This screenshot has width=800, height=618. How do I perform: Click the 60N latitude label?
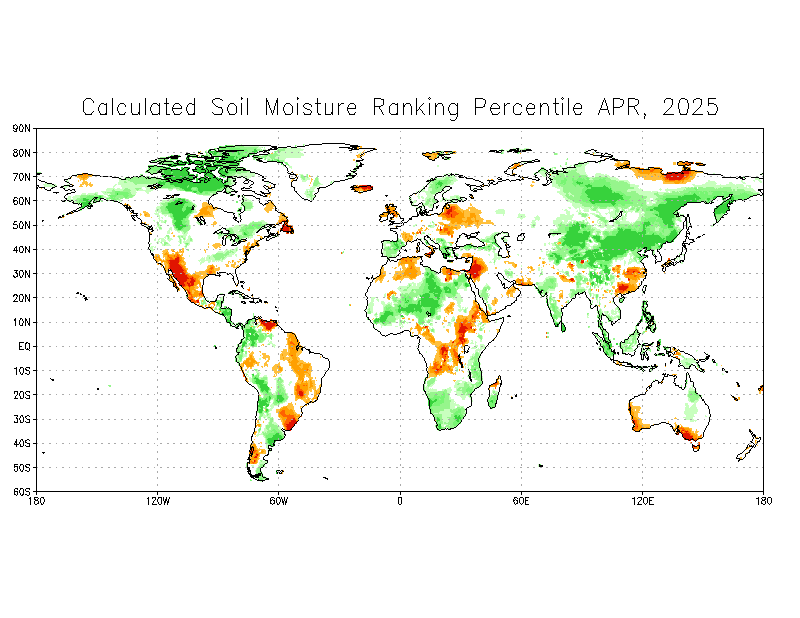(22, 201)
